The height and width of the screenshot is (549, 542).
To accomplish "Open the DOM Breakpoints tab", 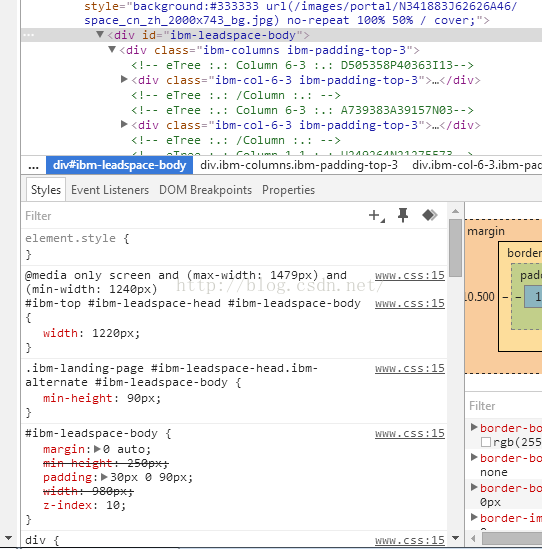I will (206, 190).
